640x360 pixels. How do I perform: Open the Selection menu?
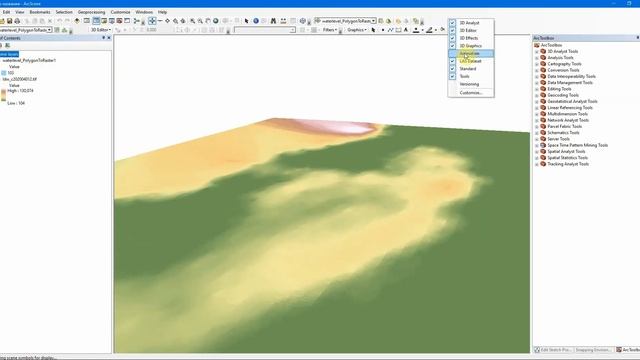pyautogui.click(x=64, y=12)
